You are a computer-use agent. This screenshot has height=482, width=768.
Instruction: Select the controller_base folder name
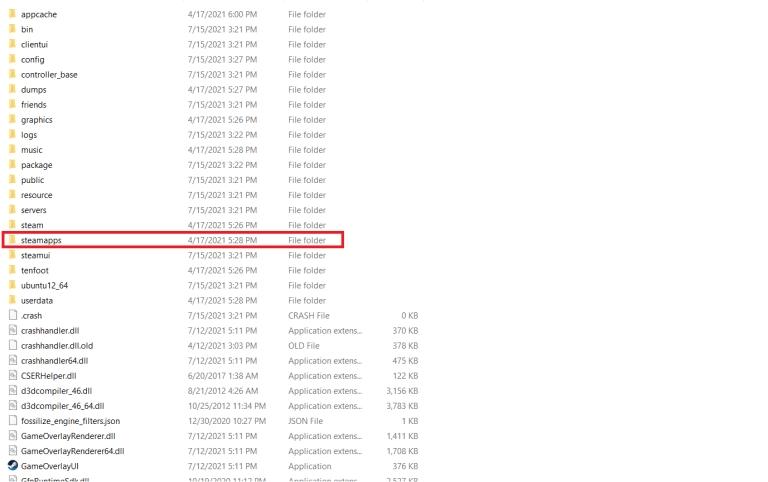coord(49,75)
